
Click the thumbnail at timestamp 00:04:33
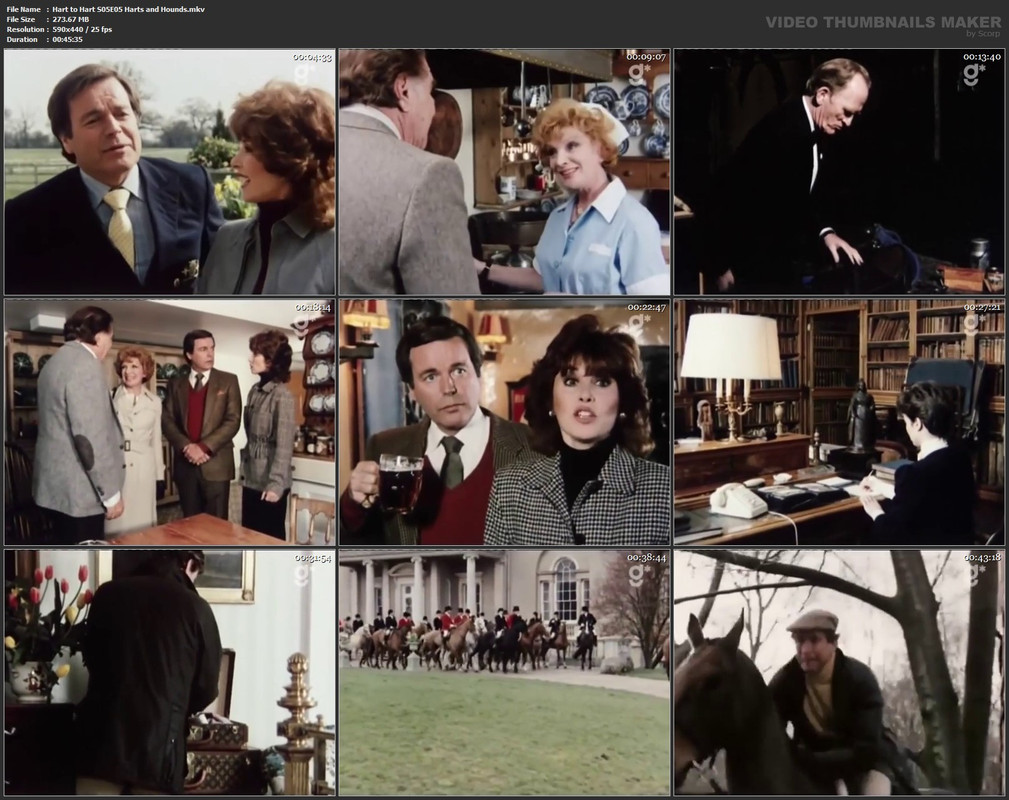170,172
